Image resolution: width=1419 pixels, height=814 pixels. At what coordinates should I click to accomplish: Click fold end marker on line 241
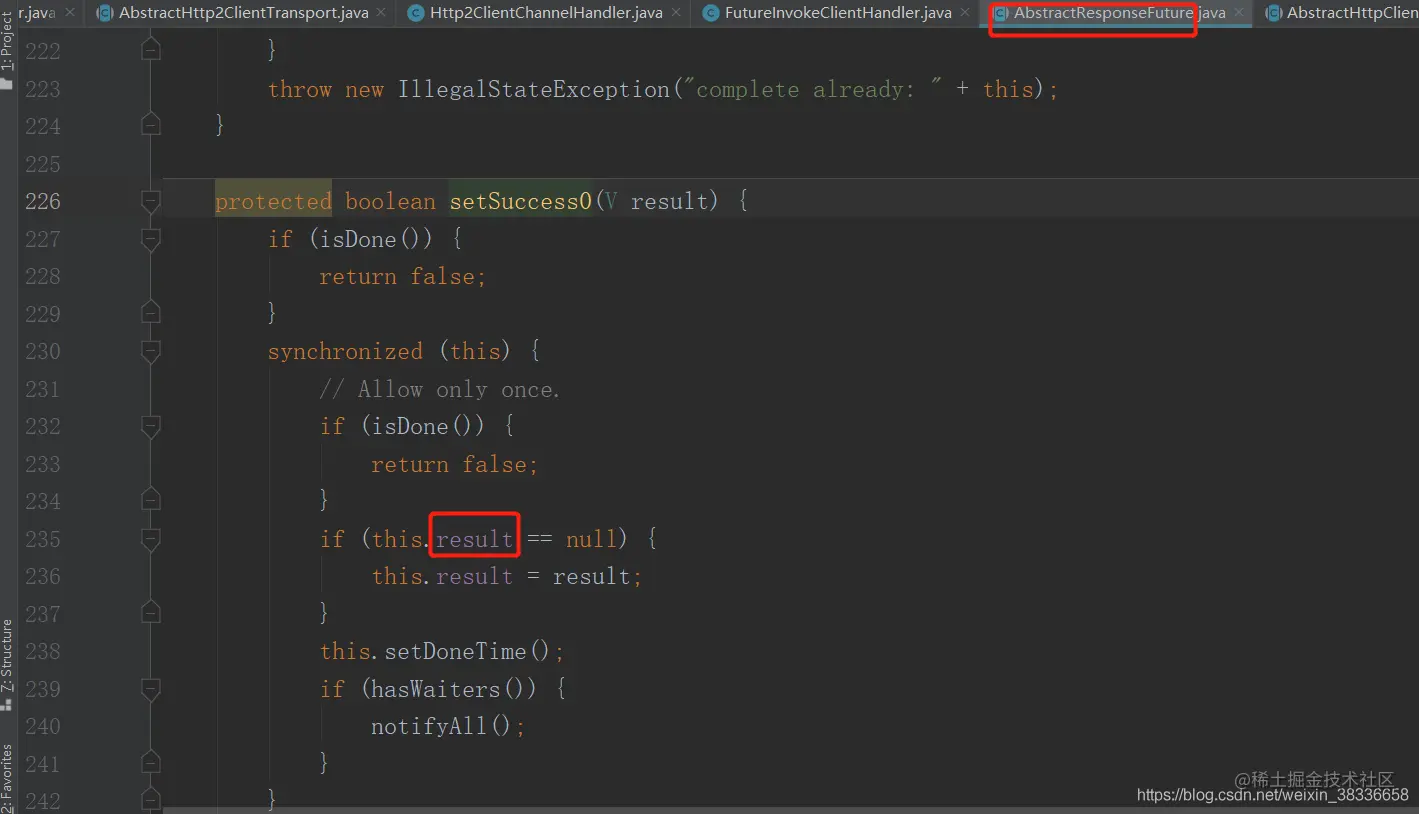(151, 763)
